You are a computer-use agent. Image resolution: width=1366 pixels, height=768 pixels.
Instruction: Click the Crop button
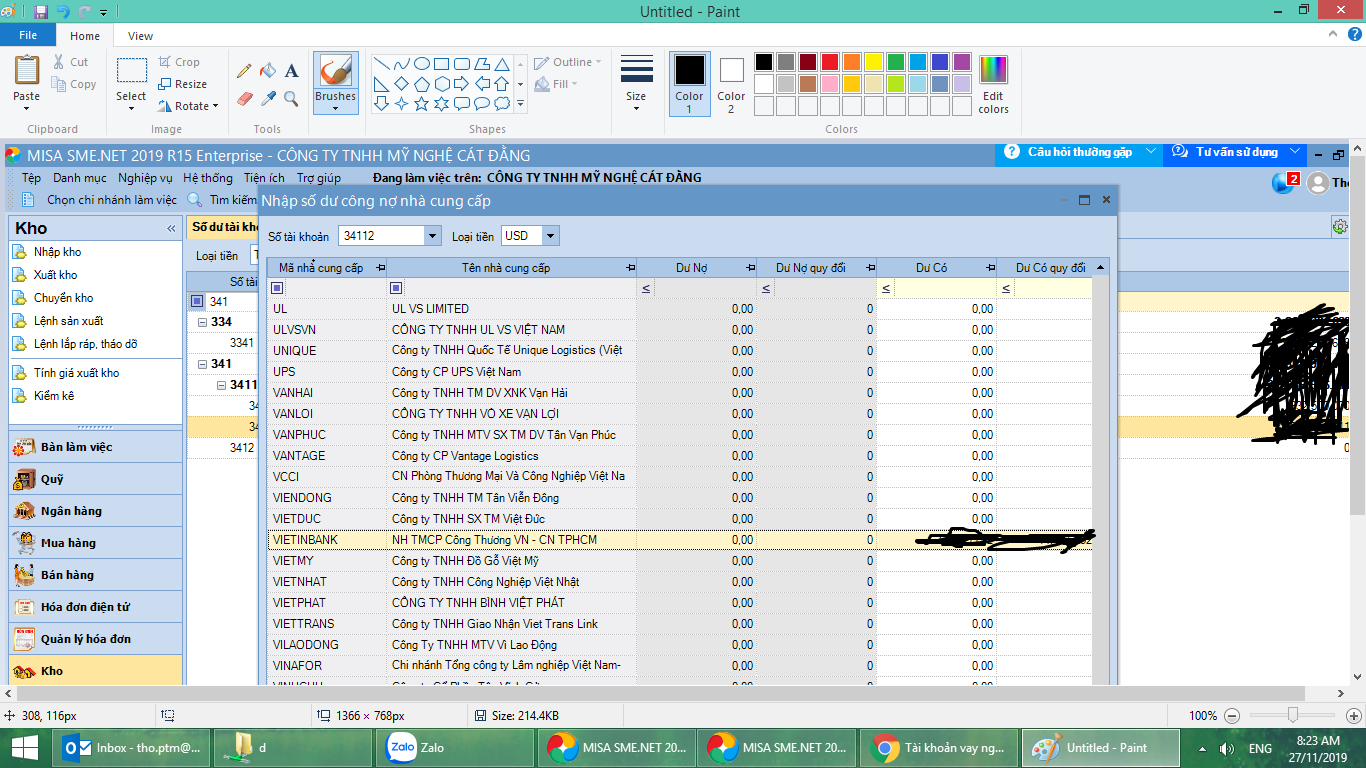[180, 62]
